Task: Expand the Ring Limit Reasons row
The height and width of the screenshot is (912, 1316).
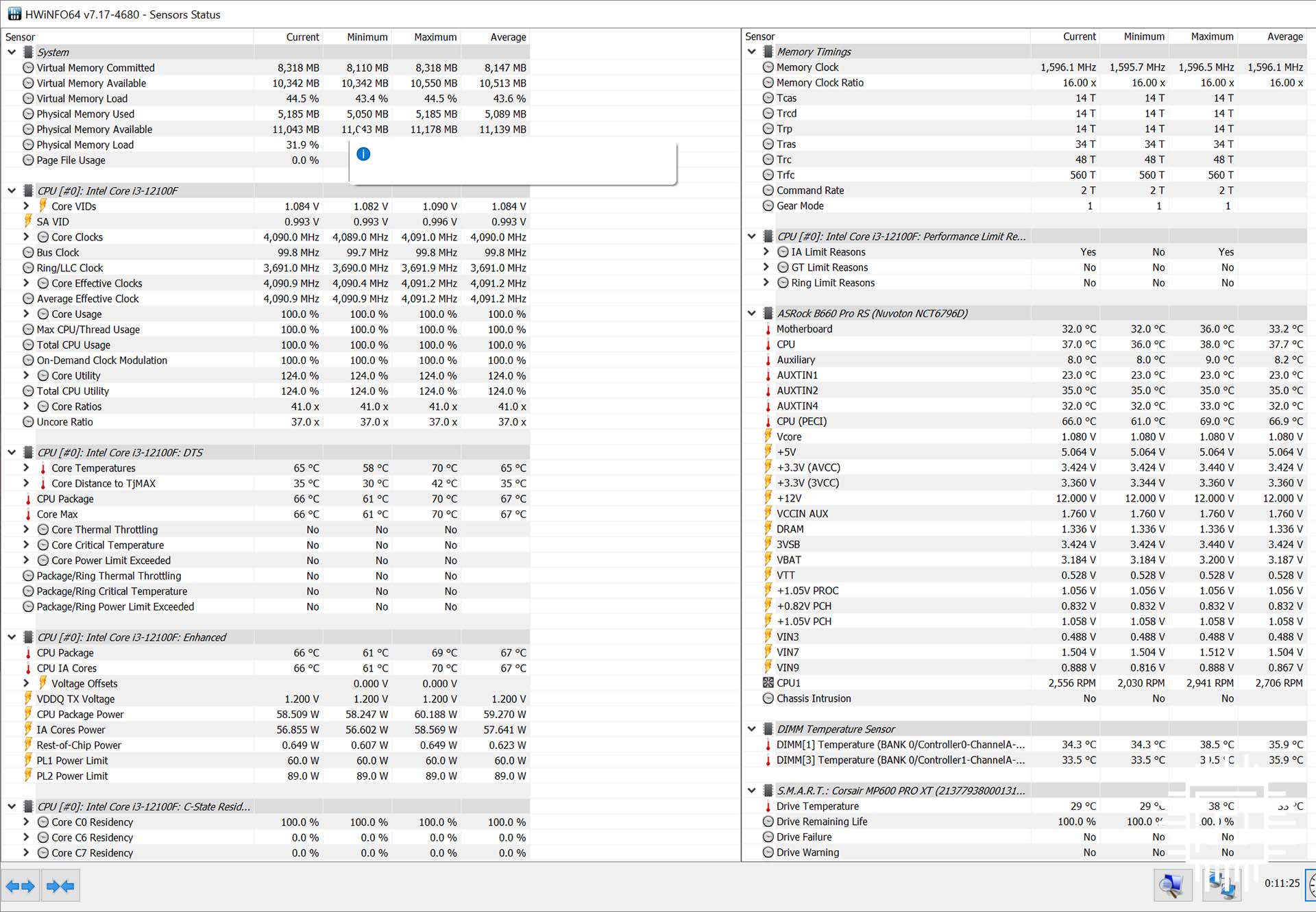Action: [x=766, y=282]
